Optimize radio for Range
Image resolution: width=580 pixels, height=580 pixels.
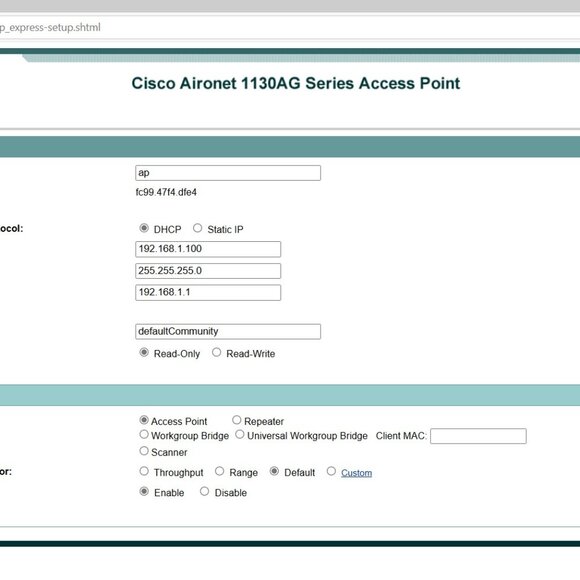[219, 471]
